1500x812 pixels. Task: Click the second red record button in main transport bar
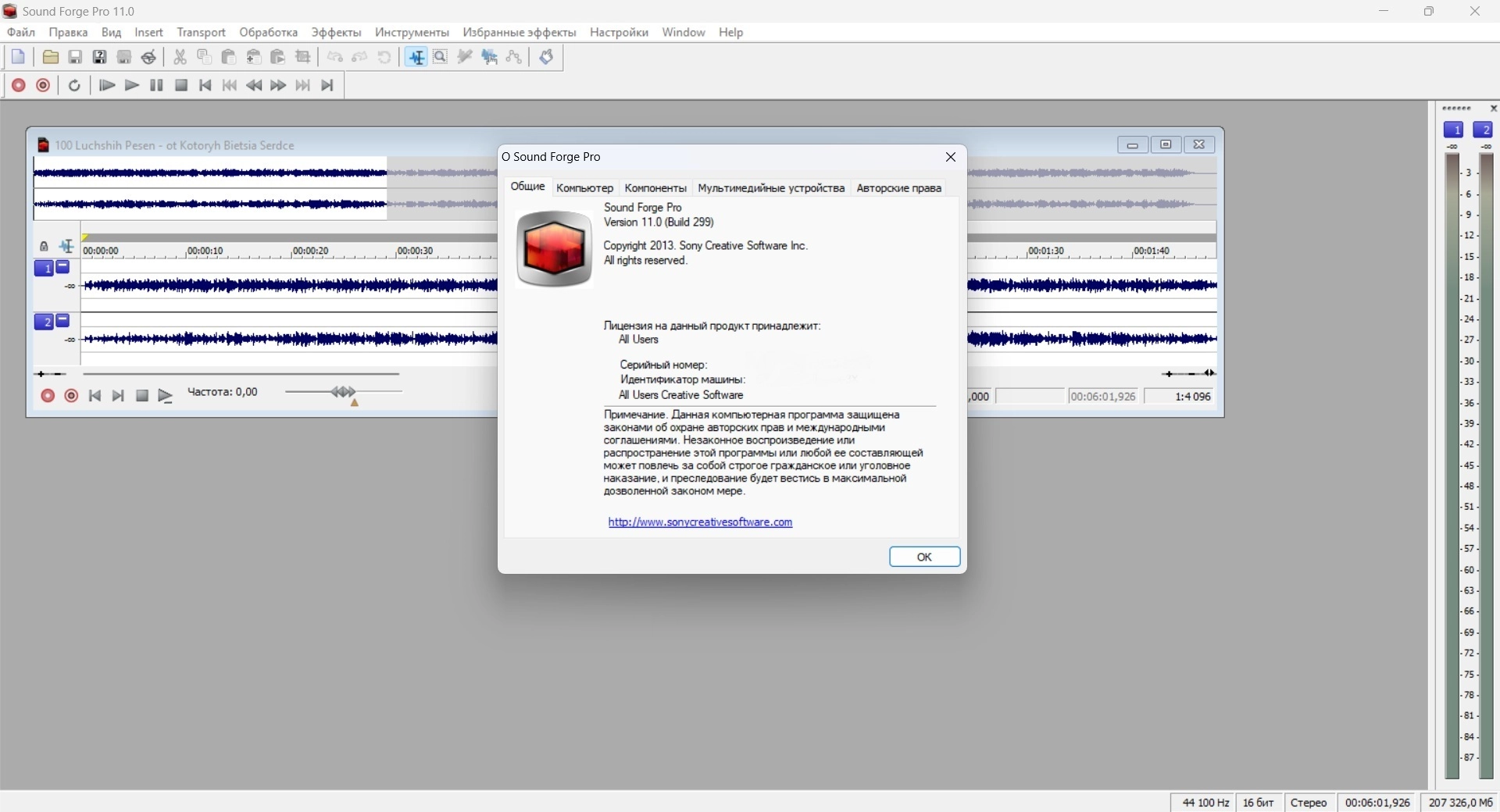[44, 86]
